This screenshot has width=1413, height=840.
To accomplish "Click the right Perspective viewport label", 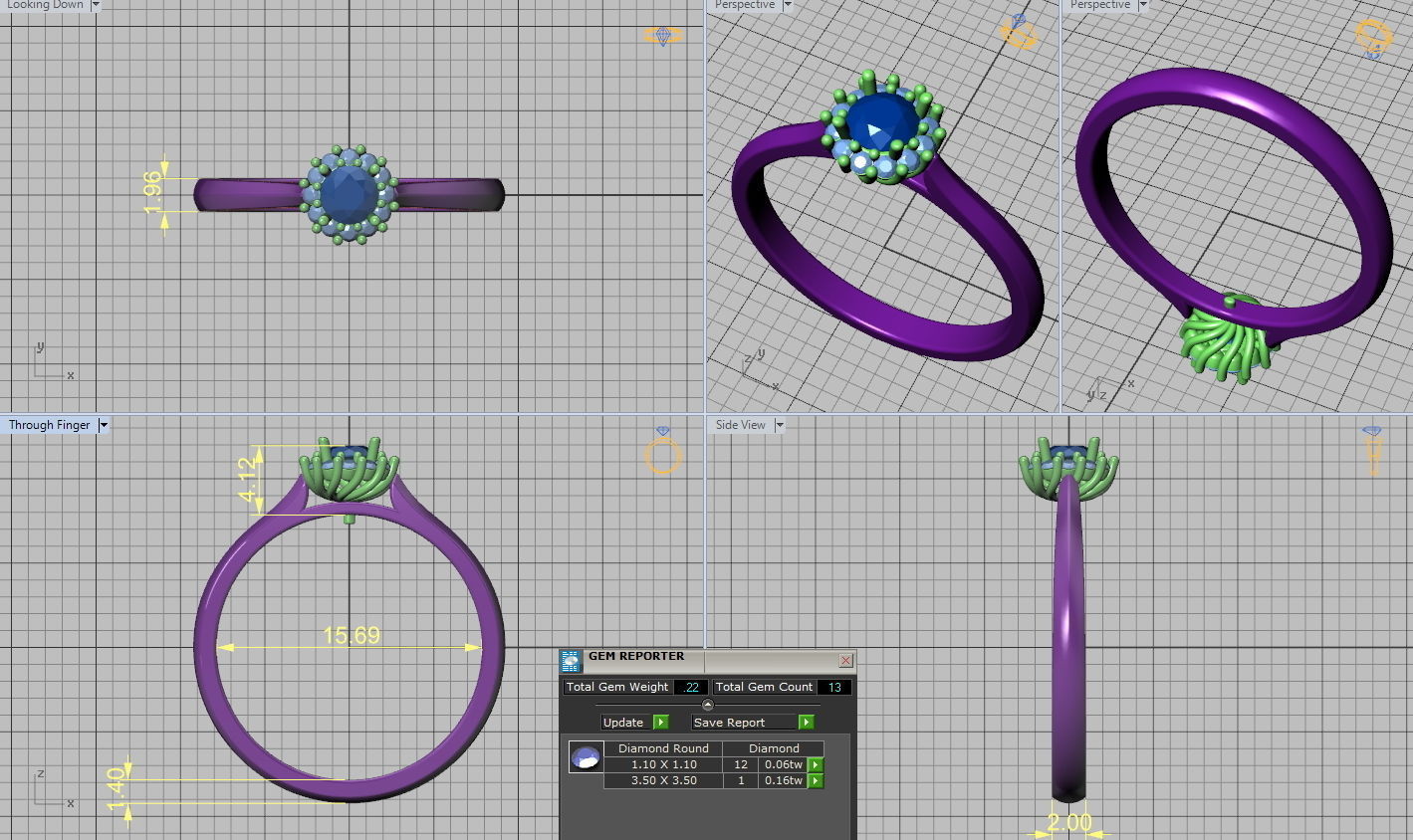I will (1100, 5).
